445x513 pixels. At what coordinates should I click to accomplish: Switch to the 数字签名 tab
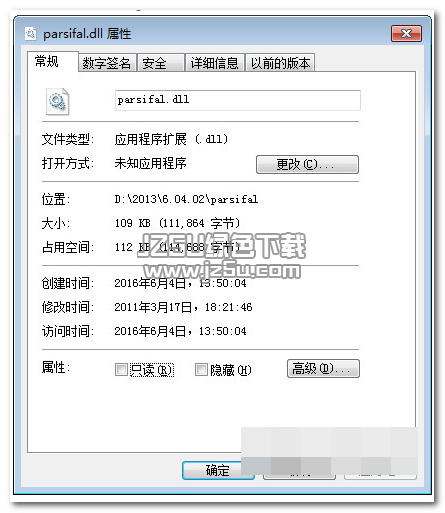point(107,63)
